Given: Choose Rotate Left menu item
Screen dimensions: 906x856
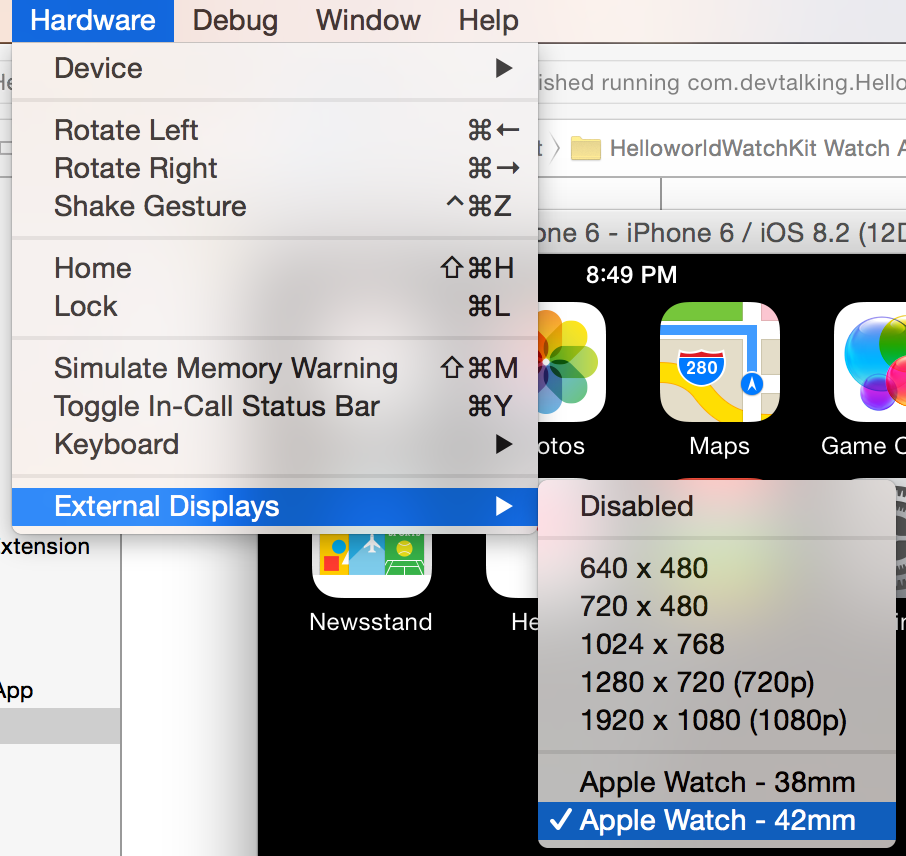Looking at the screenshot, I should pyautogui.click(x=275, y=130).
